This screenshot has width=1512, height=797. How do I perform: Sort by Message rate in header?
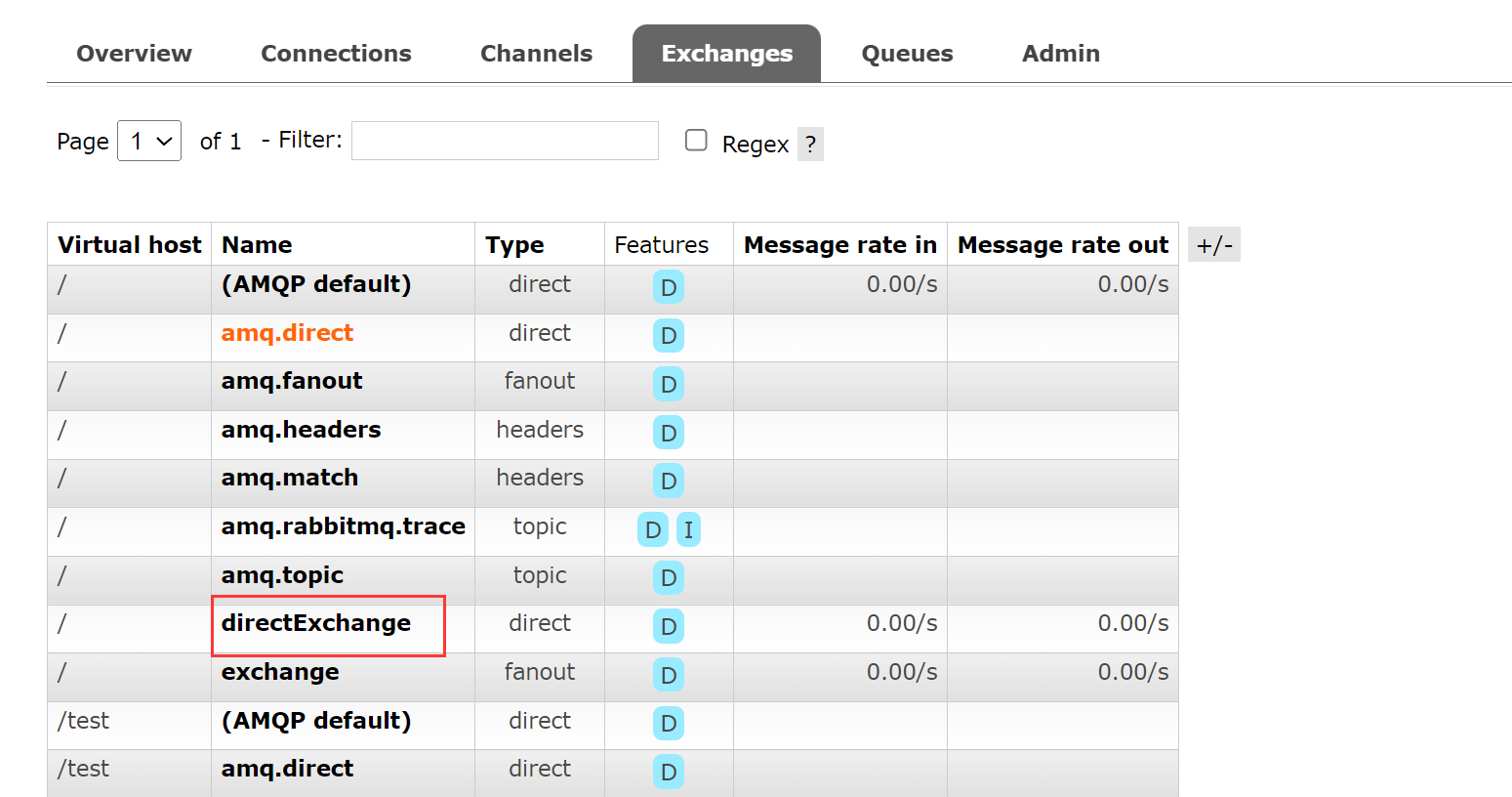pos(839,245)
